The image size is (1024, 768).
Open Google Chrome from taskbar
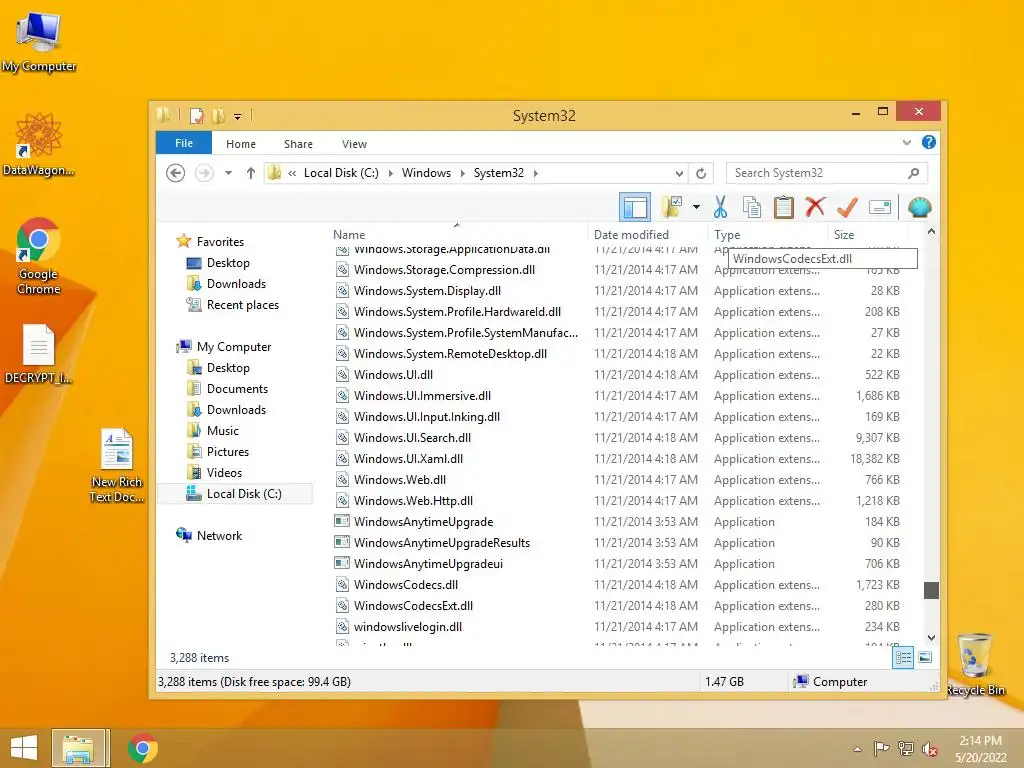tap(143, 748)
